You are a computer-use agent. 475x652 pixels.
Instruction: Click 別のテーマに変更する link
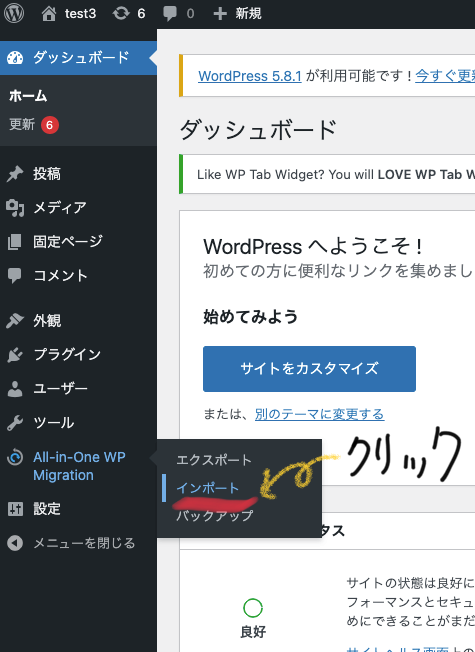pos(319,414)
